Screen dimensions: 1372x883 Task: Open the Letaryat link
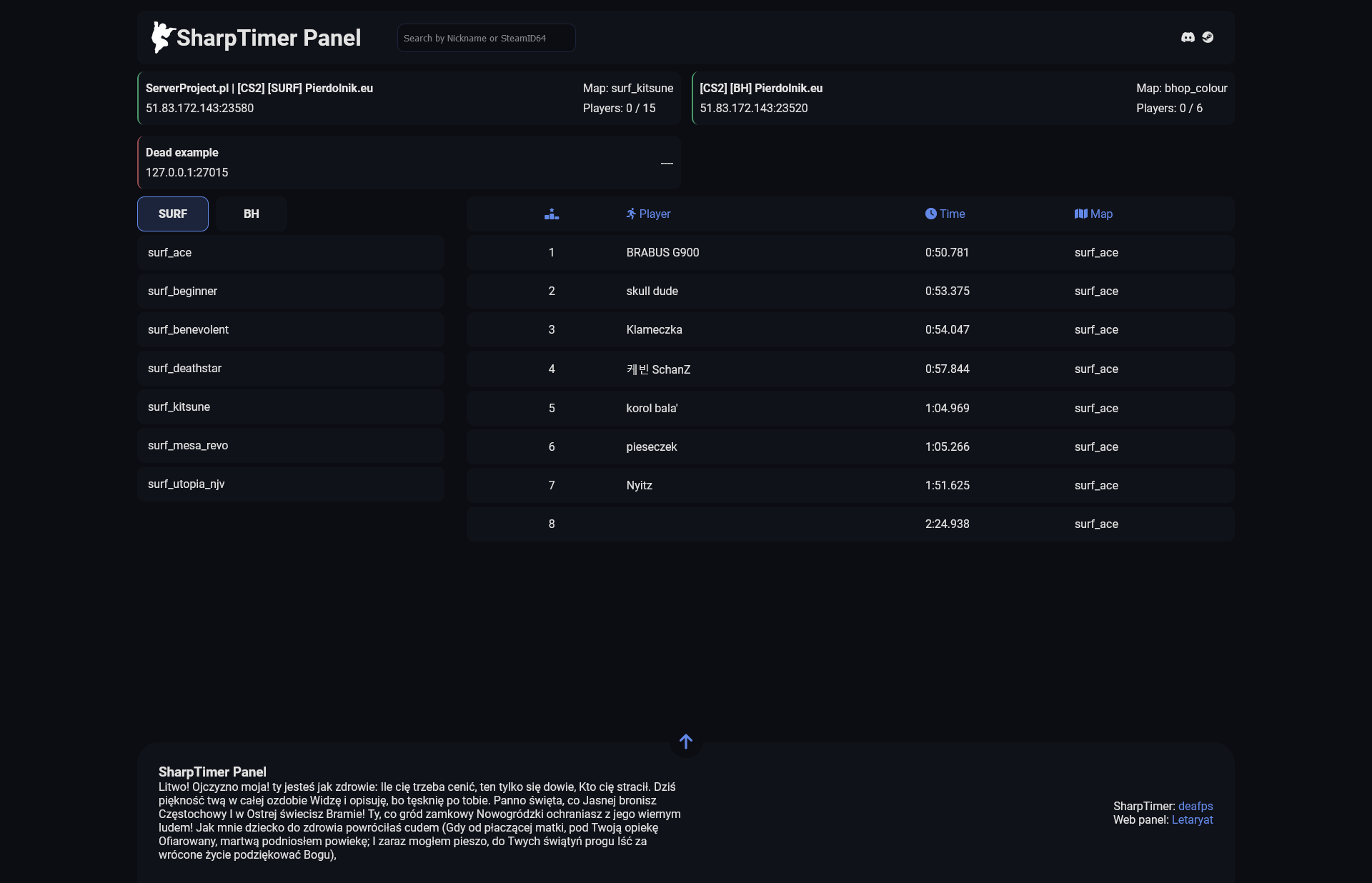(1192, 819)
